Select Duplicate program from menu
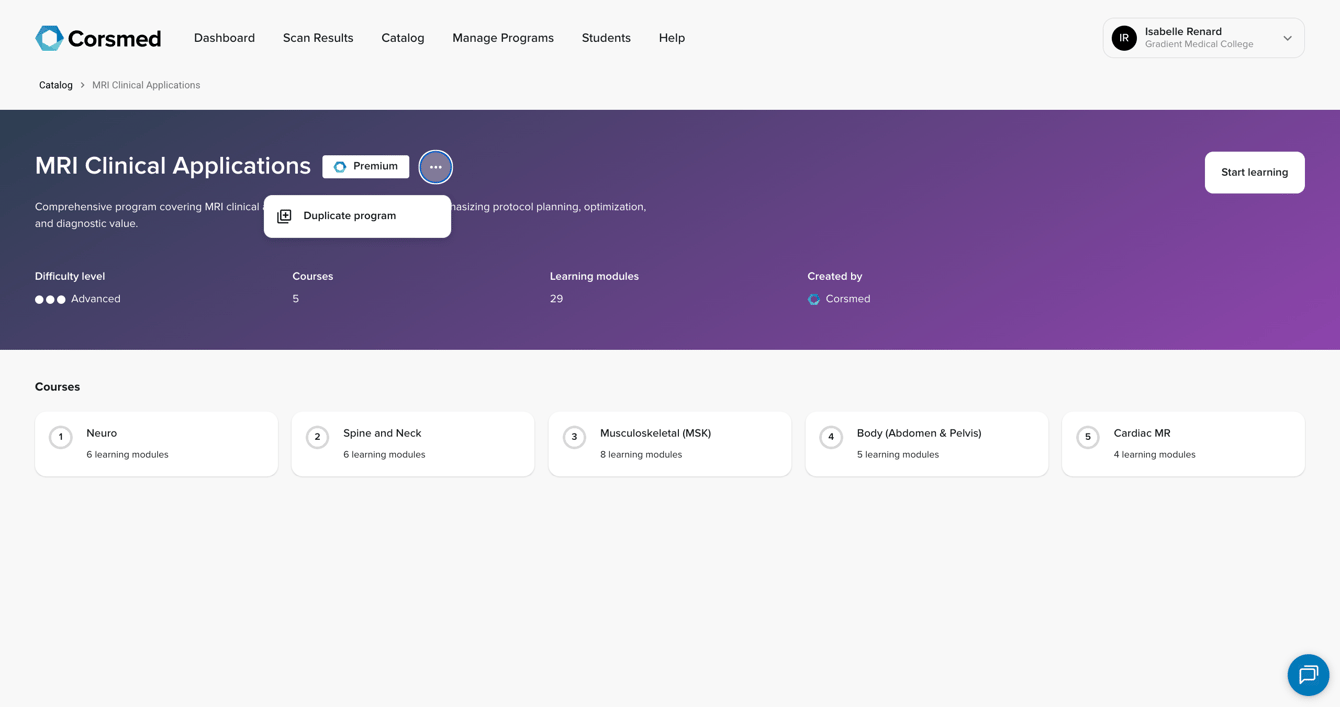 [350, 216]
